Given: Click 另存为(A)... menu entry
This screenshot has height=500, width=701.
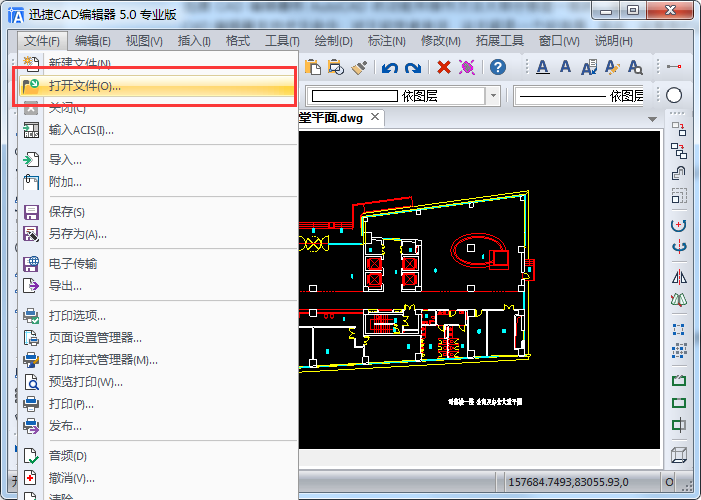Looking at the screenshot, I should pyautogui.click(x=157, y=233).
